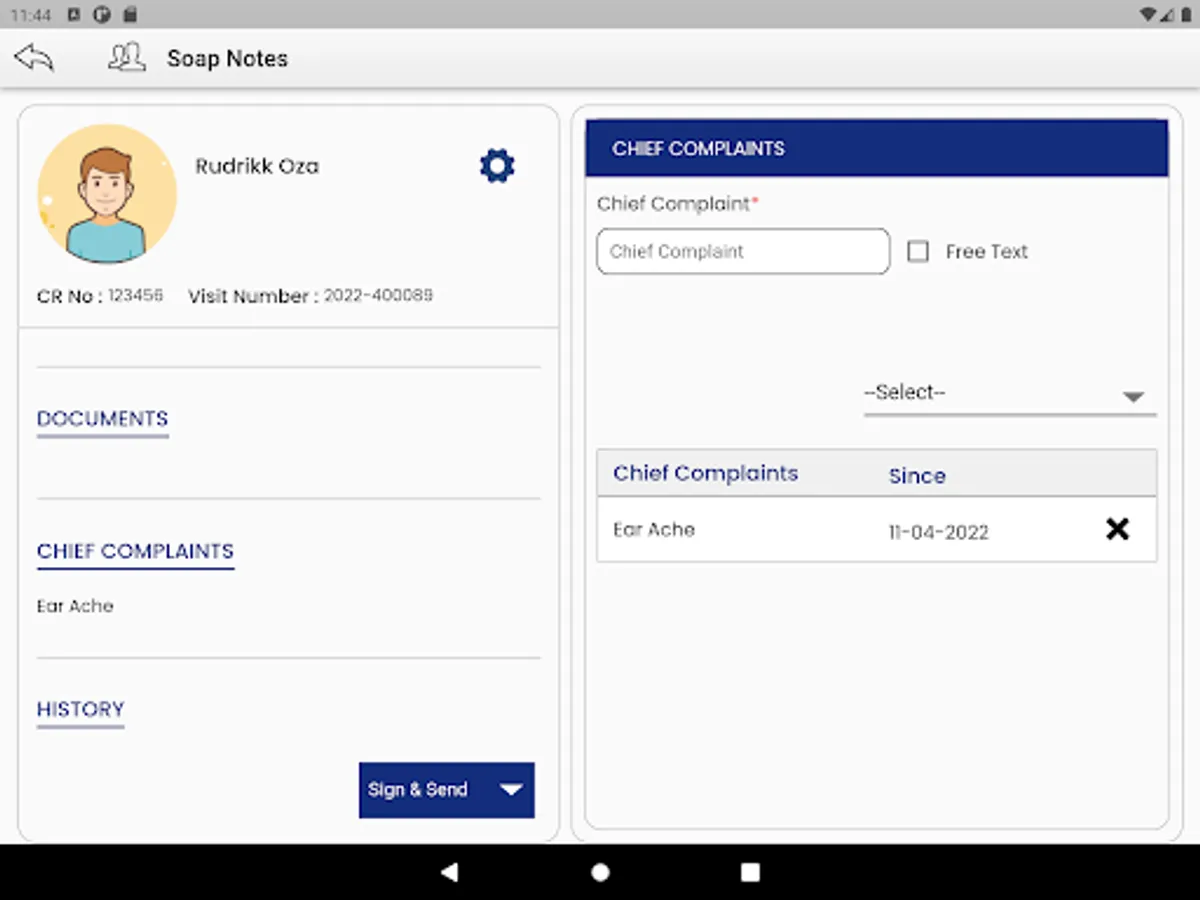Viewport: 1200px width, 900px height.
Task: Open the DOCUMENTS section
Action: (x=102, y=419)
